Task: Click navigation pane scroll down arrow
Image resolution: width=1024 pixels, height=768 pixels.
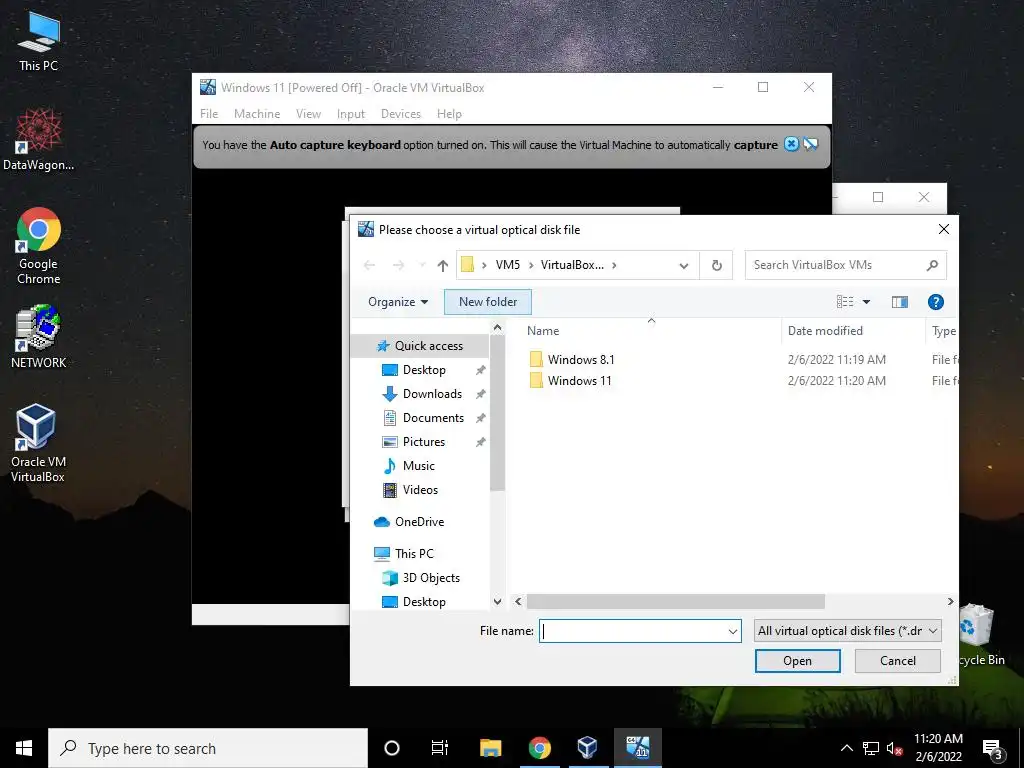Action: [497, 601]
